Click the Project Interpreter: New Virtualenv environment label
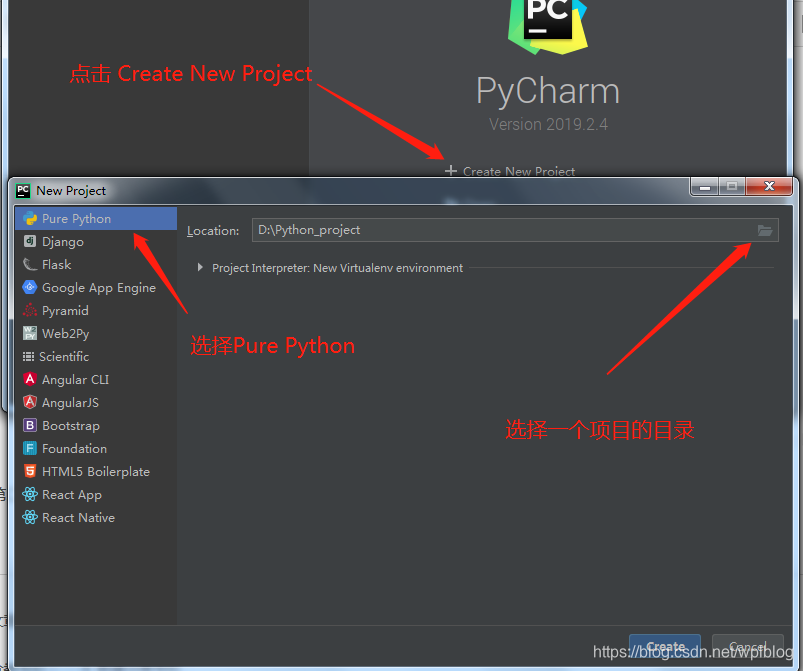 337,268
